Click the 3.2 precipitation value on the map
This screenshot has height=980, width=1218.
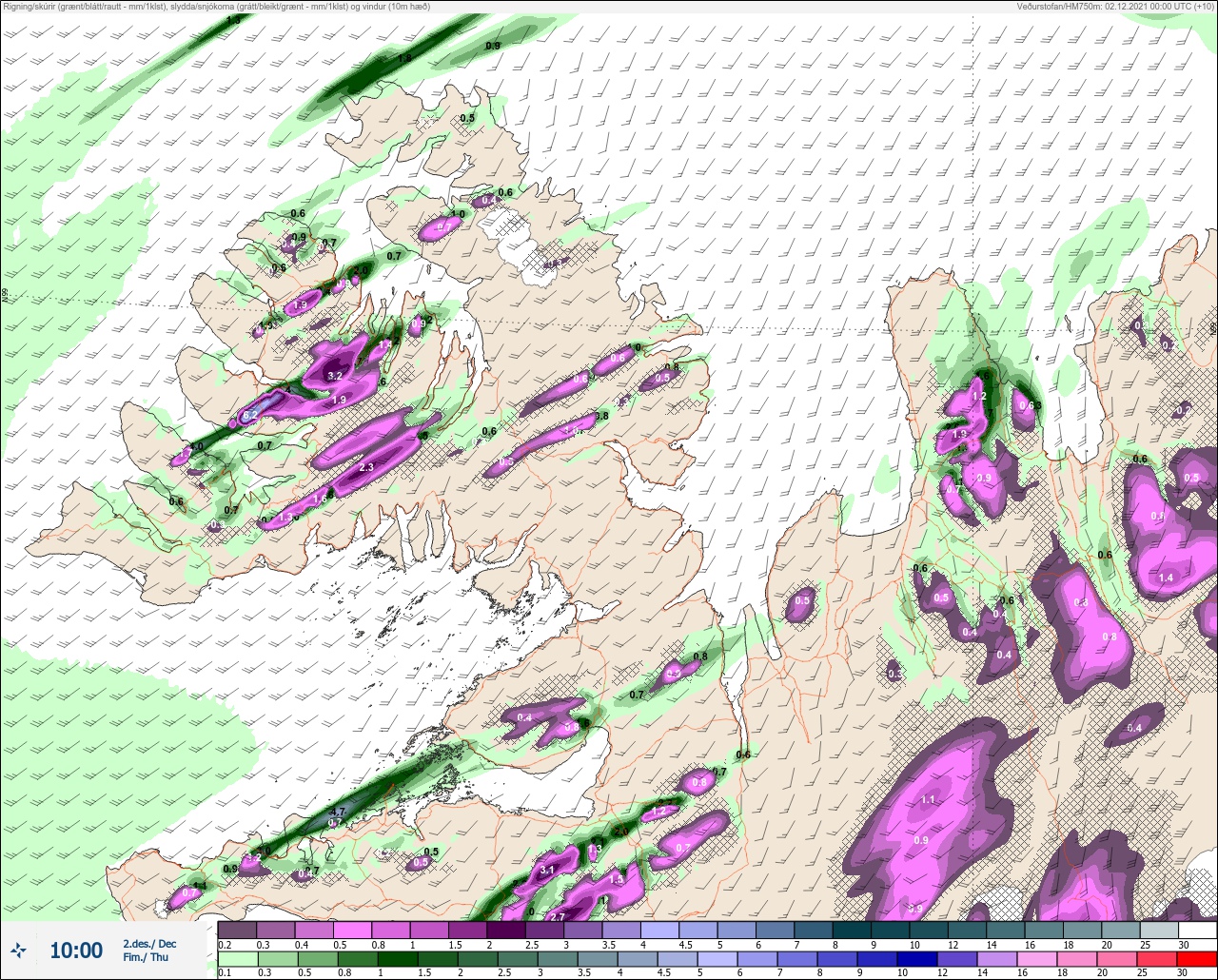coord(334,377)
